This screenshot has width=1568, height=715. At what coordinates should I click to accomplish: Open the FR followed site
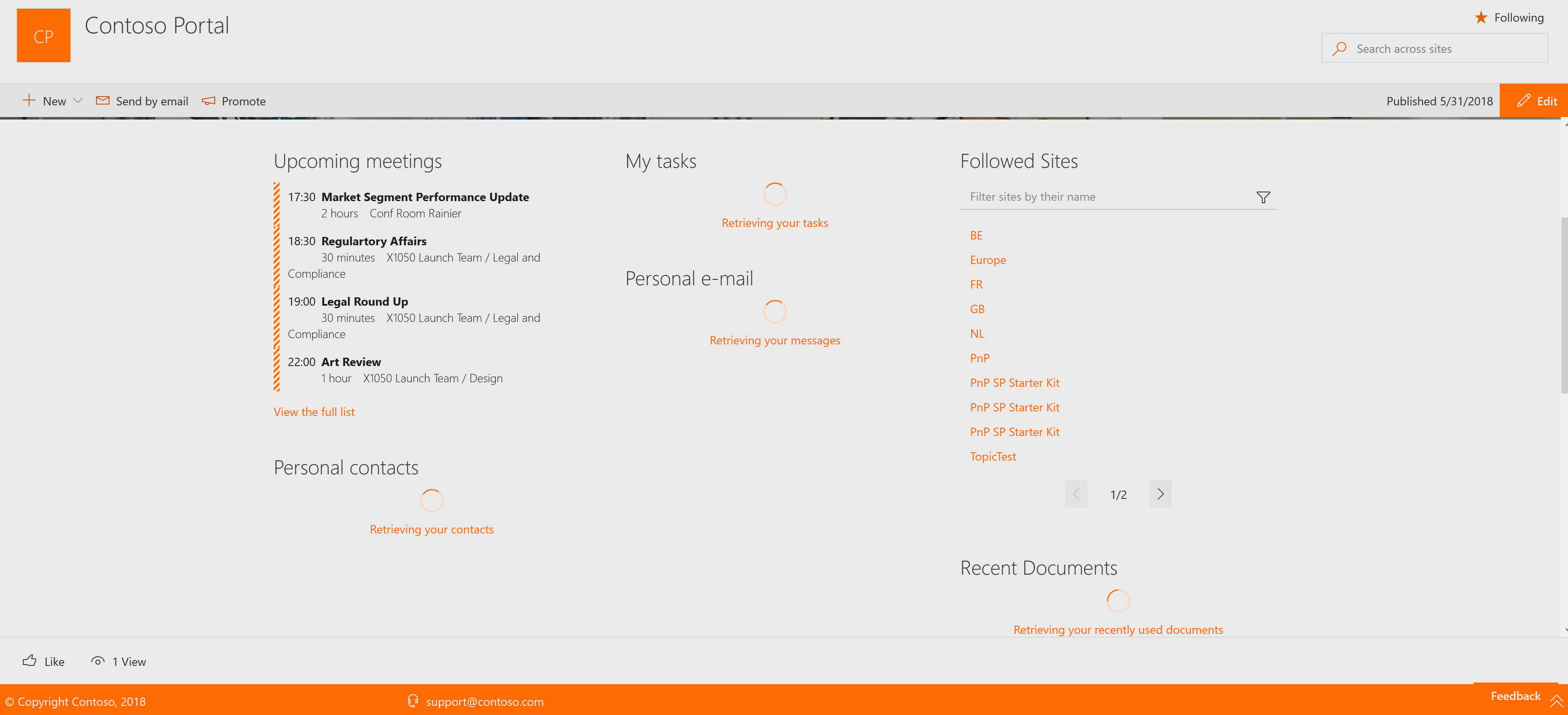[x=976, y=284]
